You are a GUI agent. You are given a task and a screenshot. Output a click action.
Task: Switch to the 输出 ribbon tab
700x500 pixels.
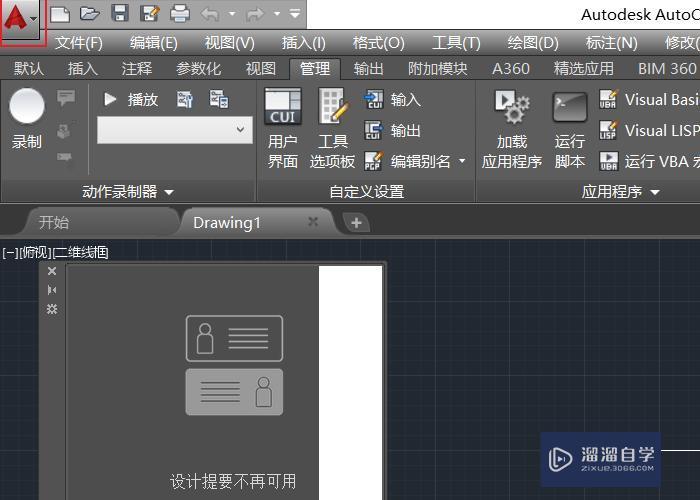point(369,69)
